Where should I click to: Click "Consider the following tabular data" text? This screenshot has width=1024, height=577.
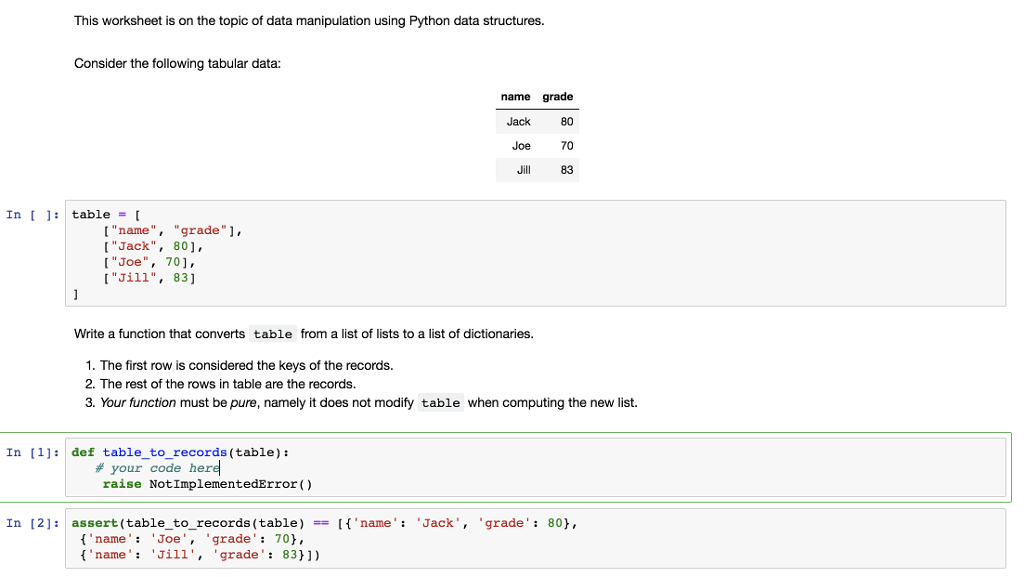pyautogui.click(x=178, y=64)
